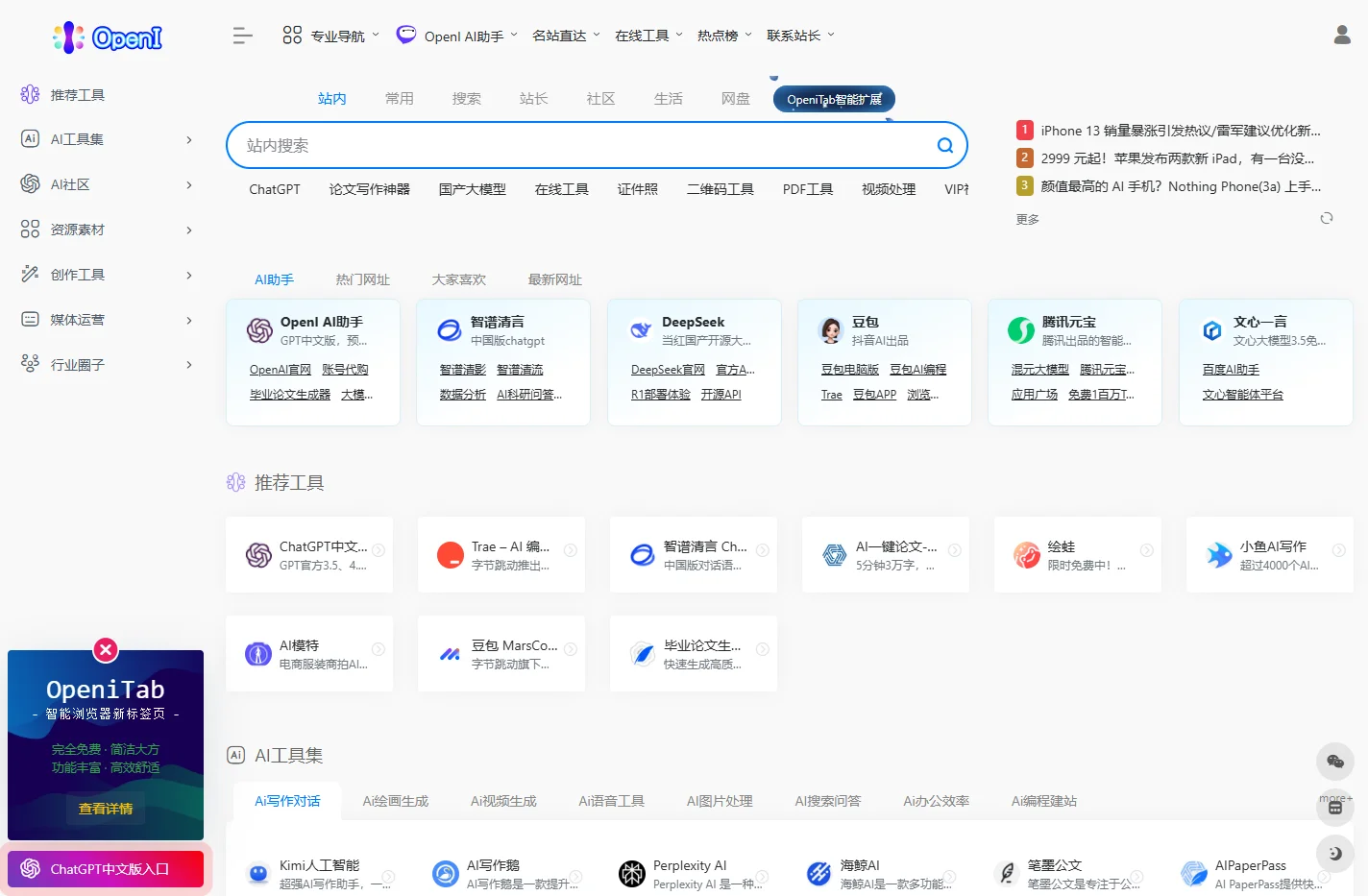This screenshot has height=896, width=1368.
Task: Select the 站内 search tab
Action: [331, 99]
